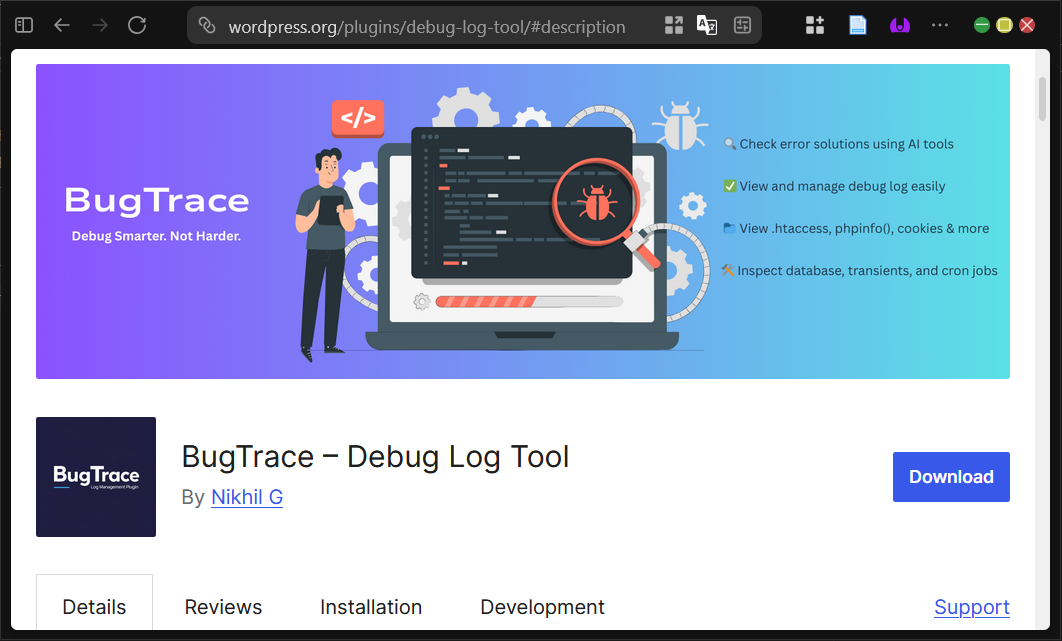
Task: Click 'Check error solutions using AI tools' text
Action: click(846, 144)
